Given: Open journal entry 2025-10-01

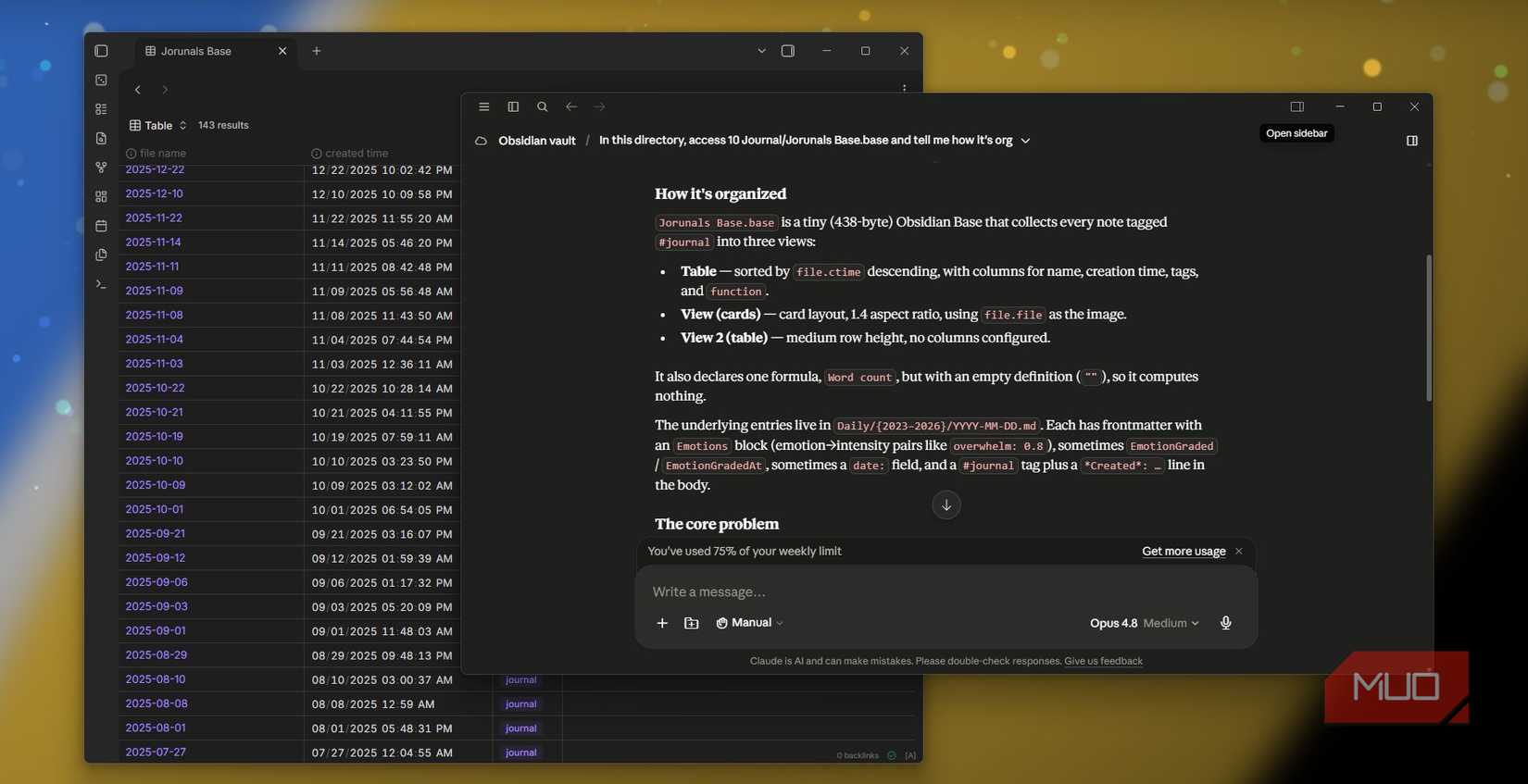Looking at the screenshot, I should pos(154,509).
